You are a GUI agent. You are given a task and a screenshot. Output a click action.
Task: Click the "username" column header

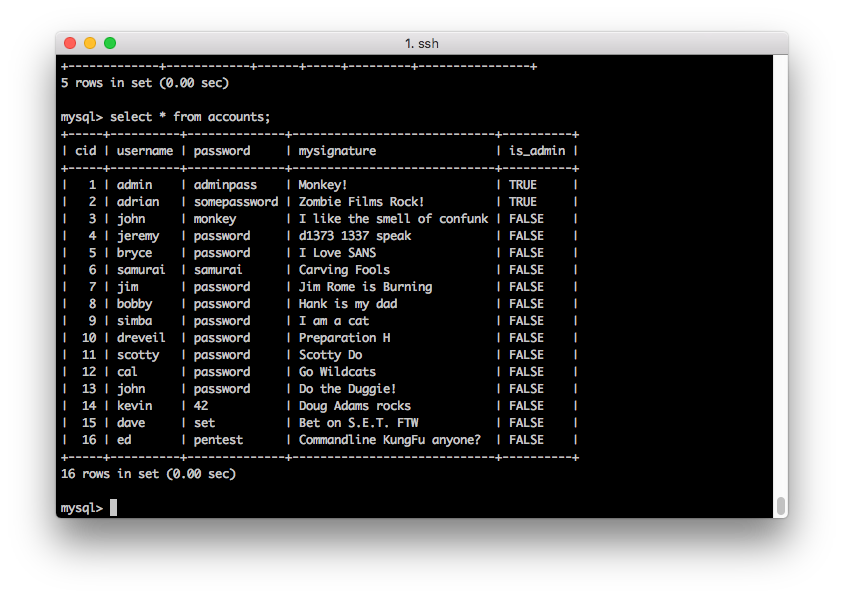tap(145, 151)
